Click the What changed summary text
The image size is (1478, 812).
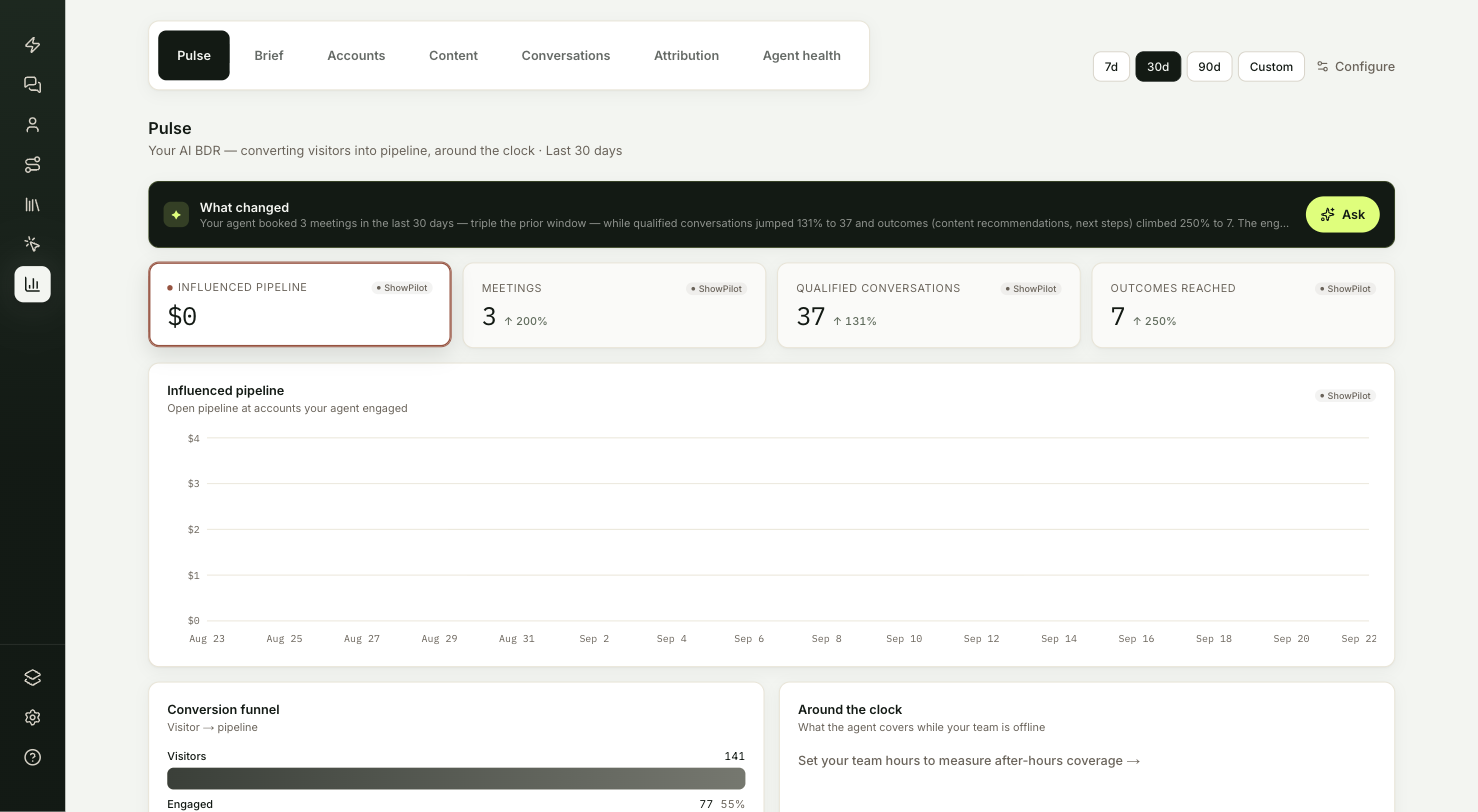744,223
